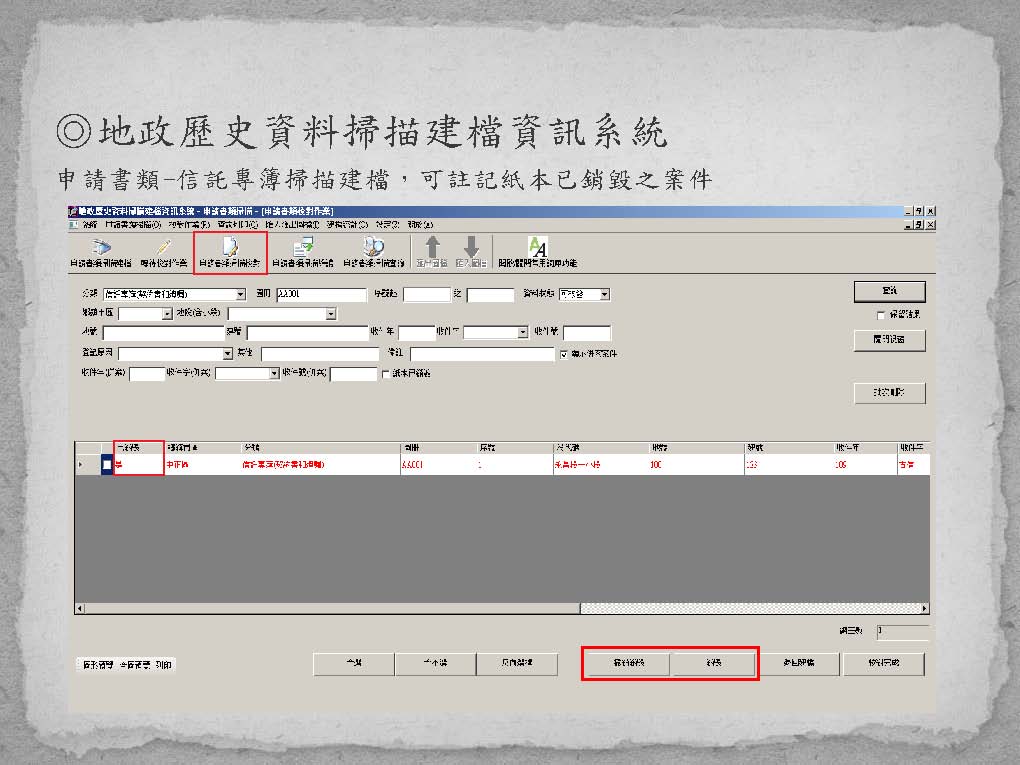
Task: Open the 申請書類建檔查詢 magnifier icon
Action: [x=373, y=247]
